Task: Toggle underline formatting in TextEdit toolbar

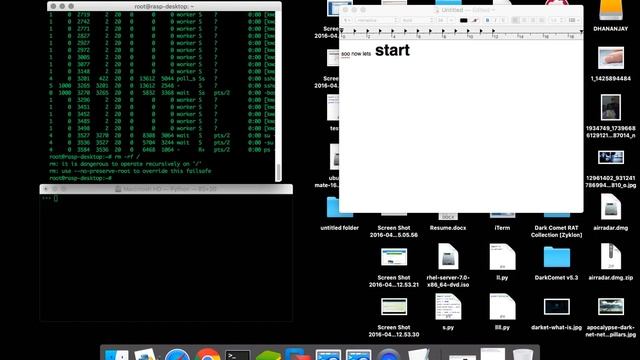Action: tap(503, 20)
